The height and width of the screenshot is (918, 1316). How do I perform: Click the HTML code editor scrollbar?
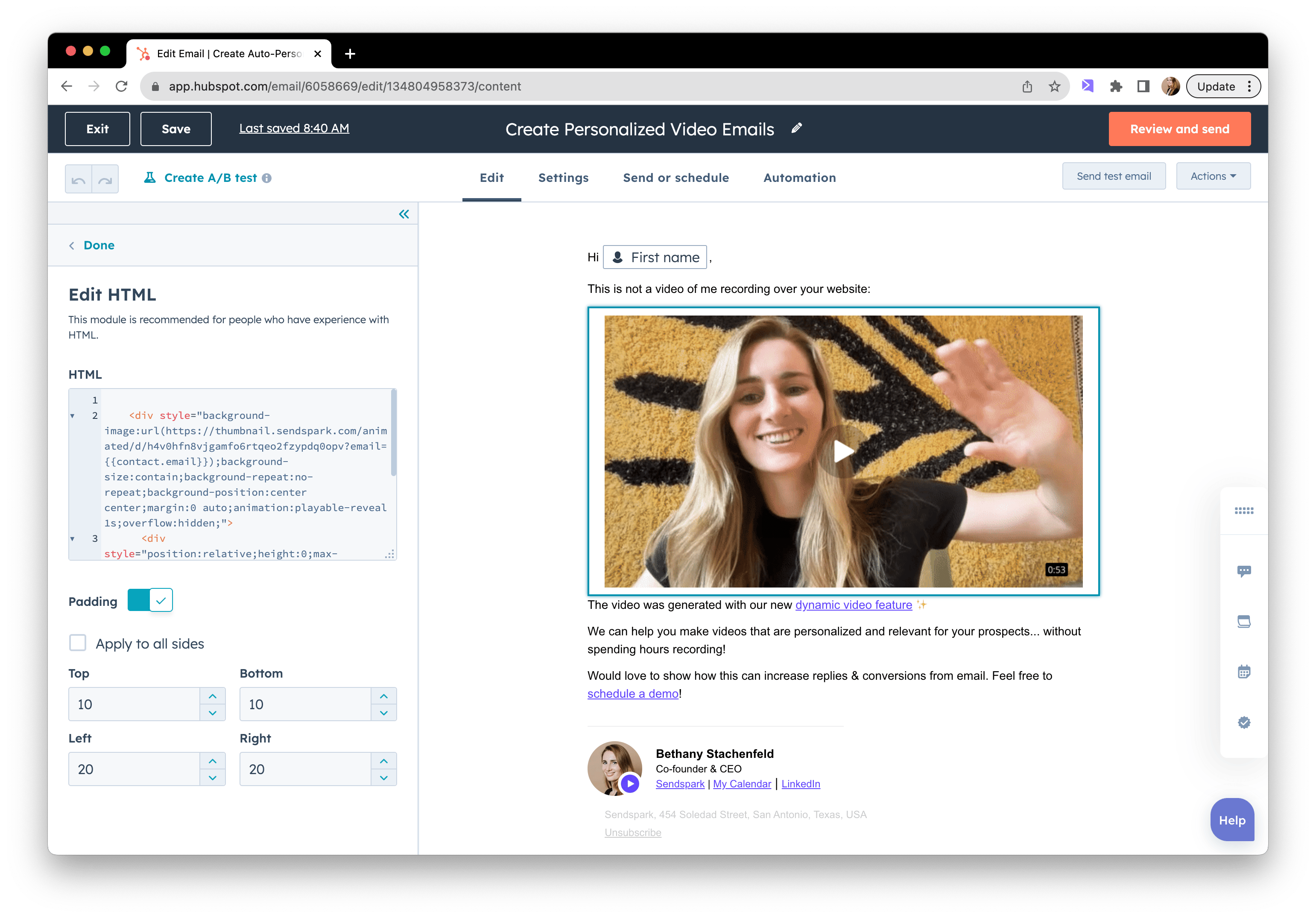393,433
